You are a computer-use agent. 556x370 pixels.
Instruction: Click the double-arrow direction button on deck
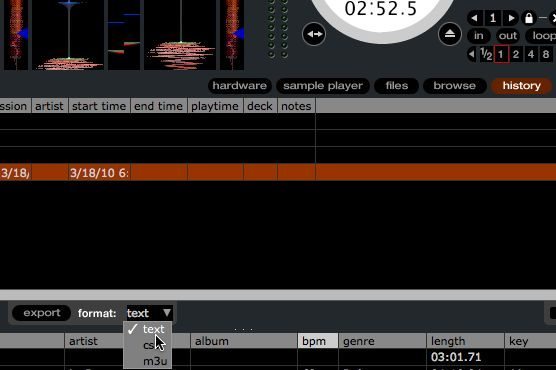pyautogui.click(x=314, y=34)
